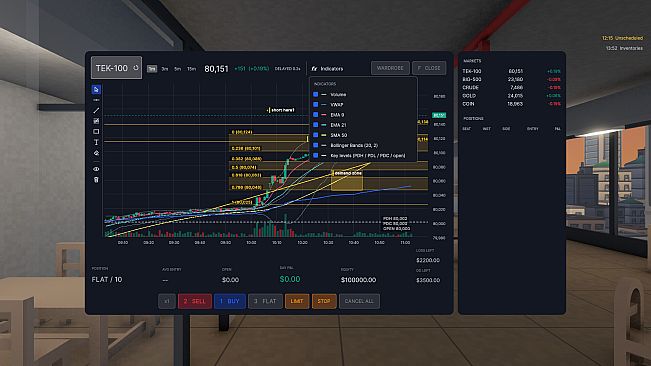Toggle the SMA 50 indicator checkbox
651x366 pixels.
pyautogui.click(x=316, y=135)
